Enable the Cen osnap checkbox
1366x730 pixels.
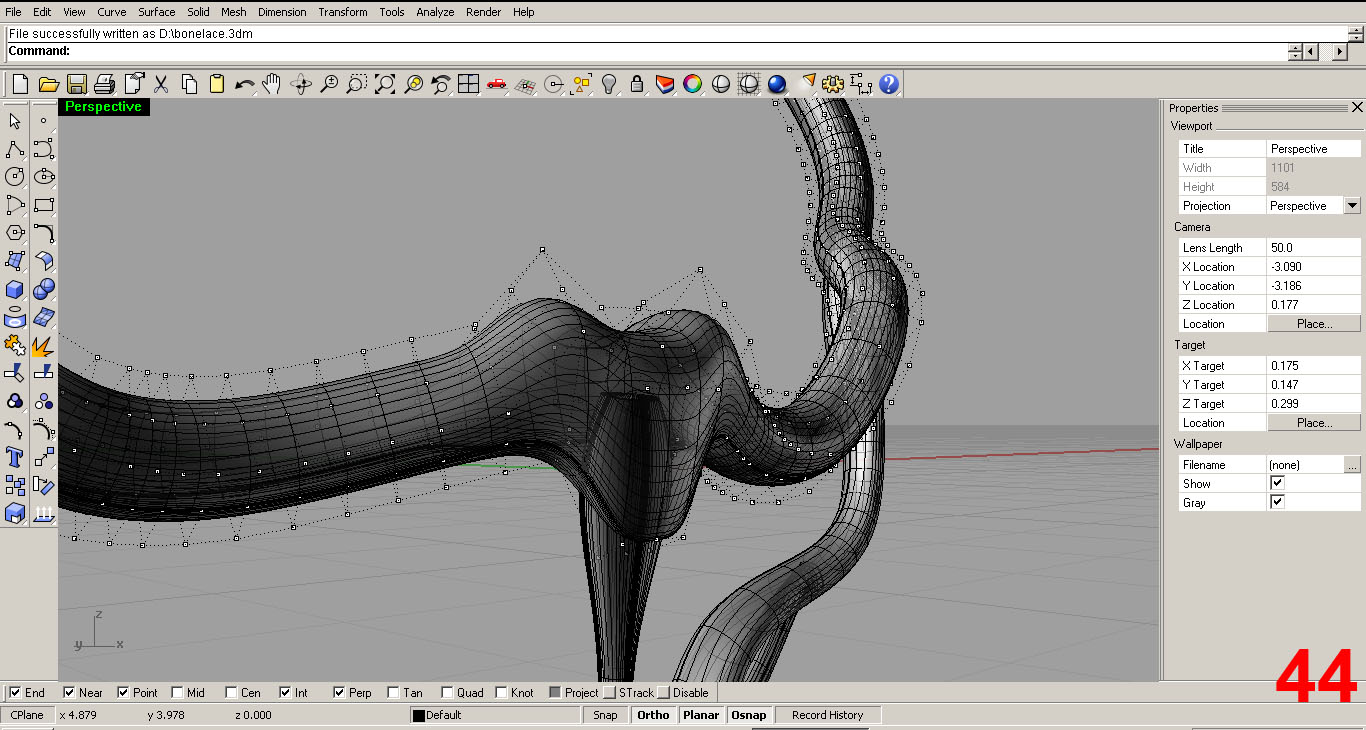(231, 692)
